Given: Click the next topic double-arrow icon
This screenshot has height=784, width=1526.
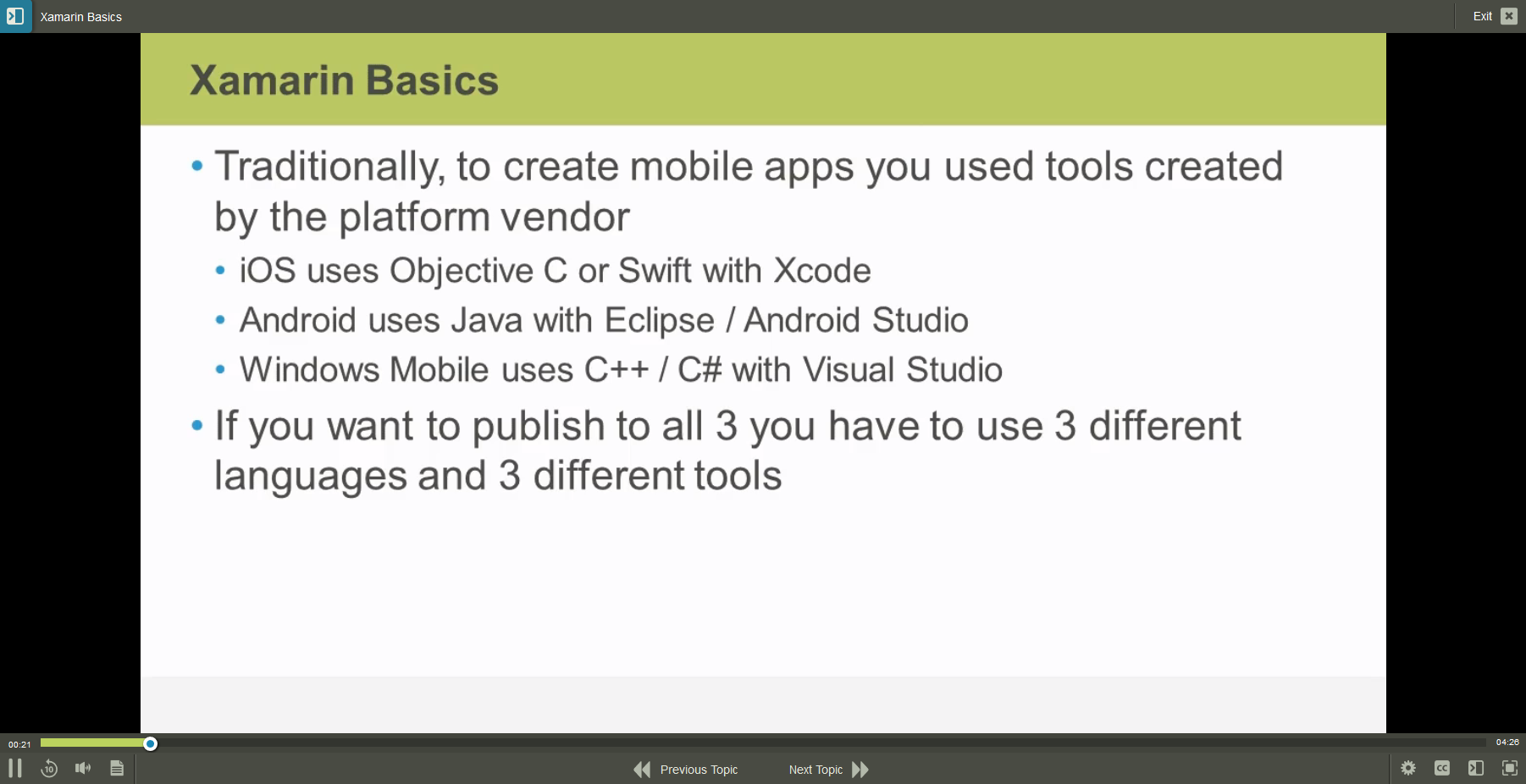Looking at the screenshot, I should coord(860,769).
